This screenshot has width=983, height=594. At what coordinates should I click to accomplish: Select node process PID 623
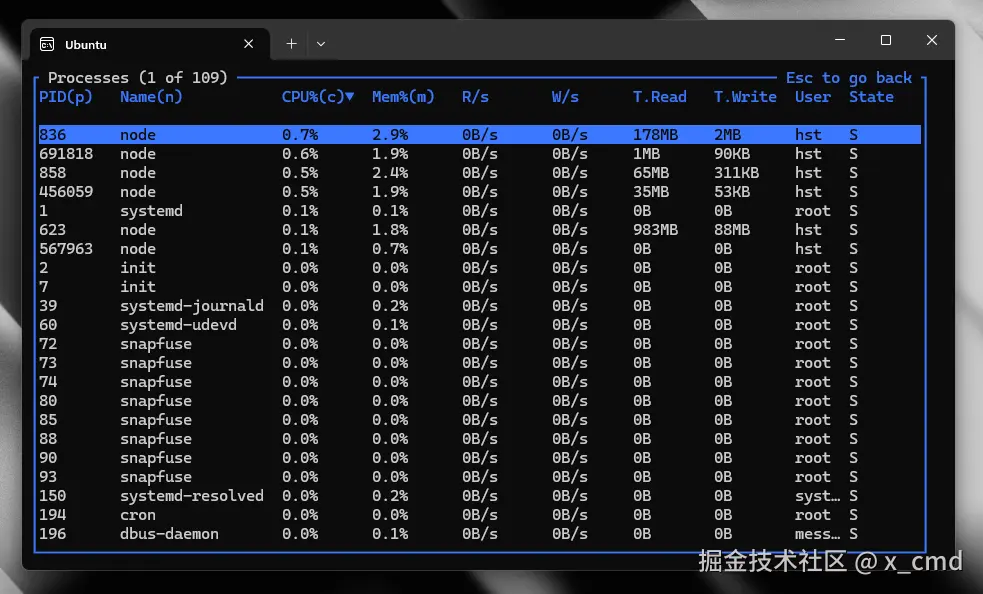coord(480,230)
